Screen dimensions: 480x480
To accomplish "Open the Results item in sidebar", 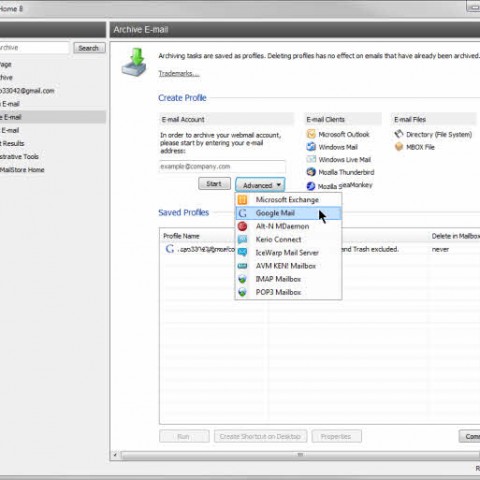I will pos(12,143).
